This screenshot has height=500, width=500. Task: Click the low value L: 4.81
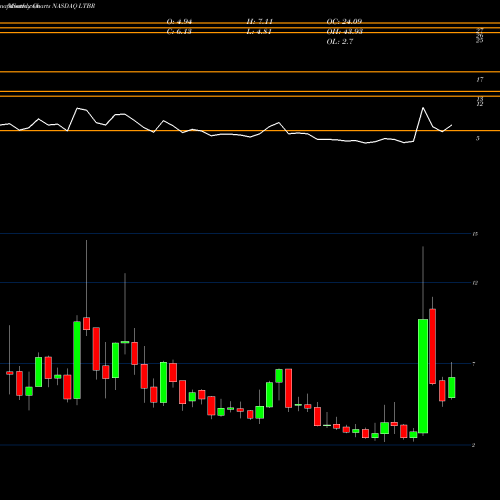click(x=259, y=32)
